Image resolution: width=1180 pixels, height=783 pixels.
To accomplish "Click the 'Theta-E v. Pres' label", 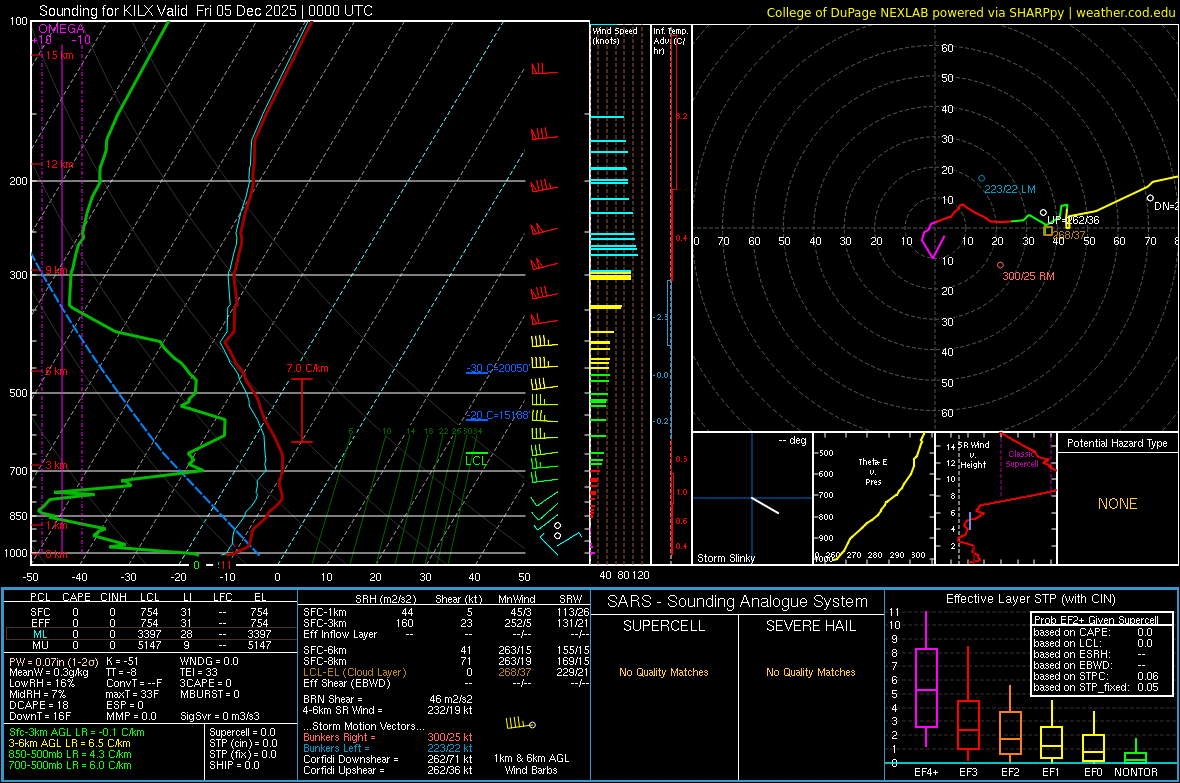I will [x=873, y=471].
